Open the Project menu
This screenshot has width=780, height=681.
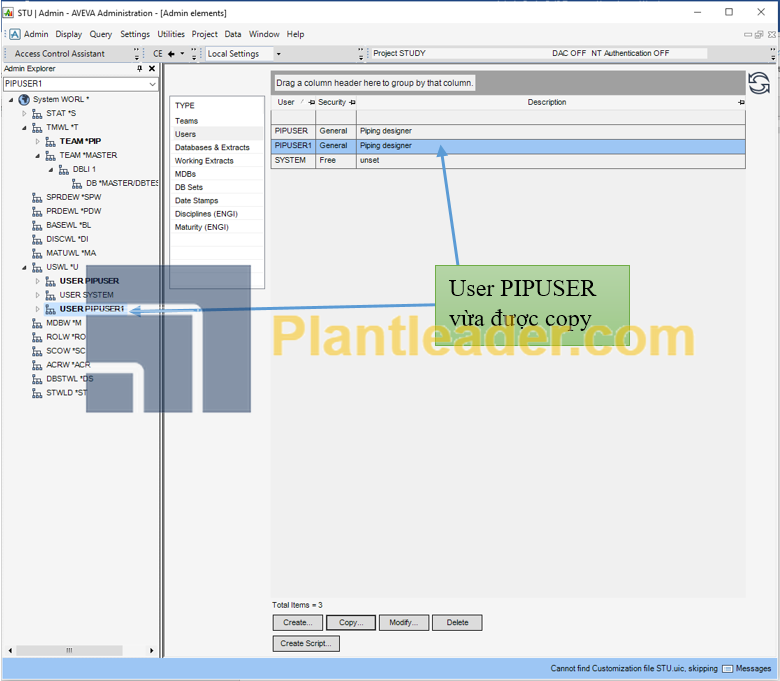click(x=204, y=34)
